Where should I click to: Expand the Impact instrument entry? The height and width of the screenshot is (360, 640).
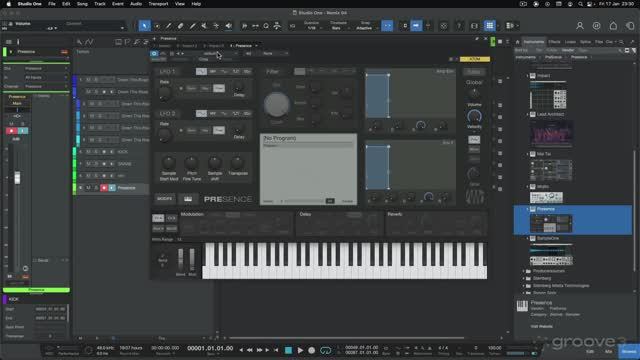527,76
